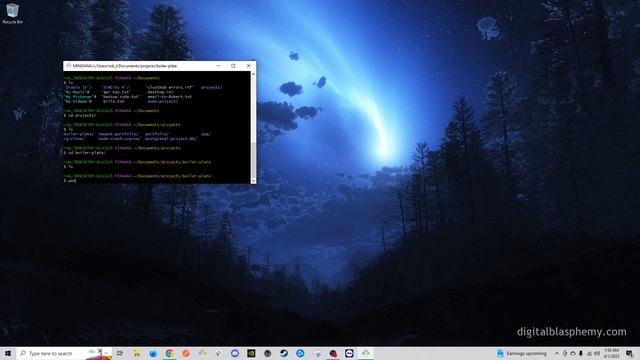Click the MINGW64 title bar path text
Viewport: 640px width, 360px height.
click(125, 66)
